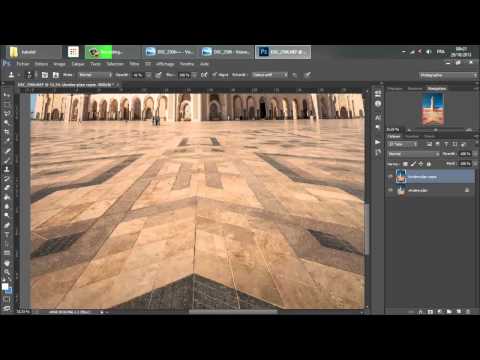Screen dimensions: 480x360
Task: Select the Hand tool
Action: pyautogui.click(x=7, y=263)
